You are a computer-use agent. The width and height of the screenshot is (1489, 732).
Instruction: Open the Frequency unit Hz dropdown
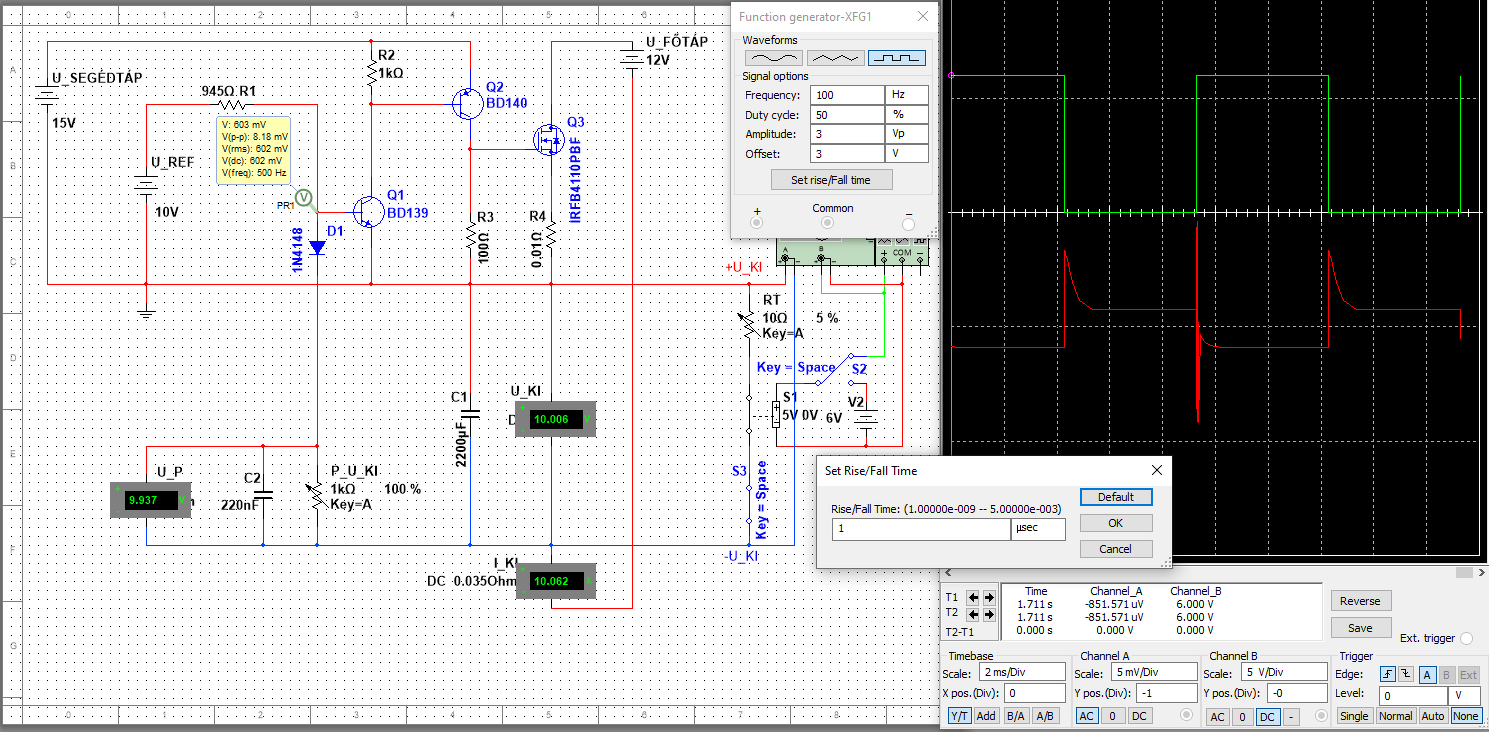pos(907,95)
